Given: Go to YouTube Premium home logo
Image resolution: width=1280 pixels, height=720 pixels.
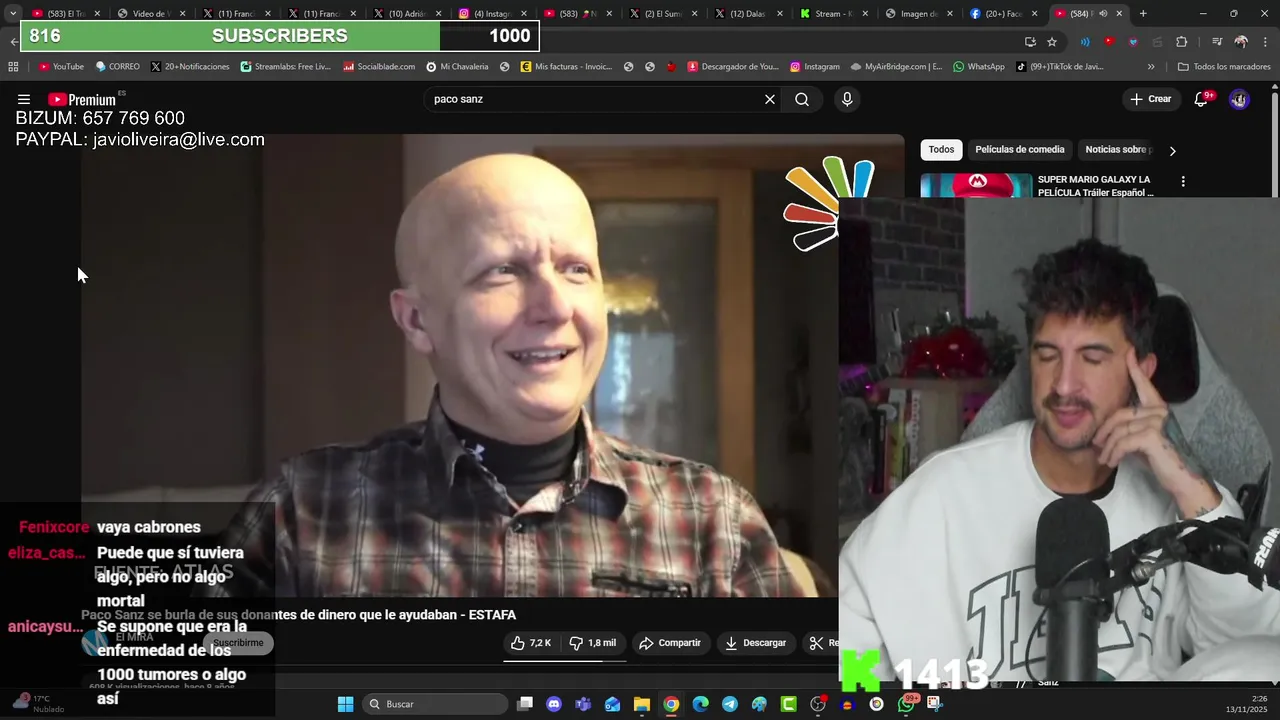Looking at the screenshot, I should click(82, 99).
